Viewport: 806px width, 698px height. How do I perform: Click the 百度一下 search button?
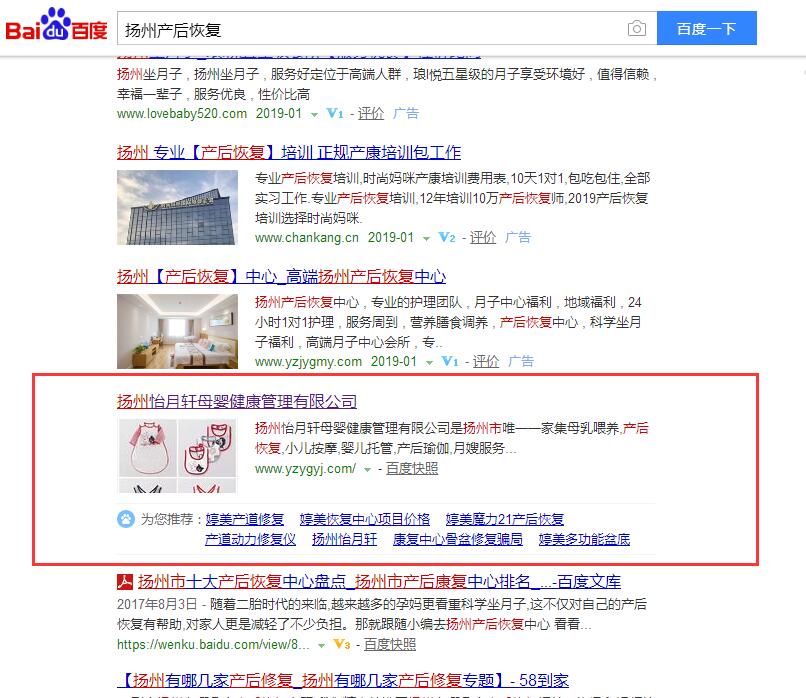(706, 28)
